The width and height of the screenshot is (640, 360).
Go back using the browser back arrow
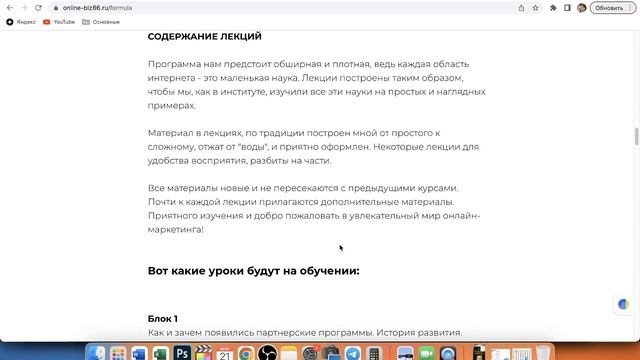coord(9,8)
